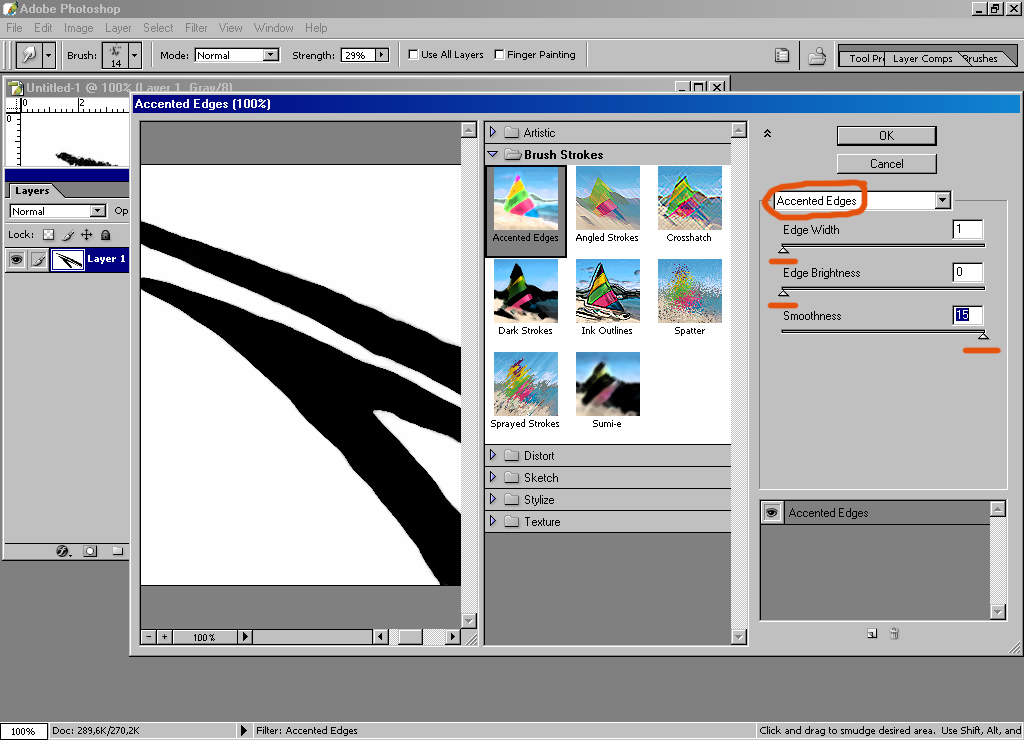Screen dimensions: 1024x740
Task: Click the new effect layer icon
Action: click(872, 633)
